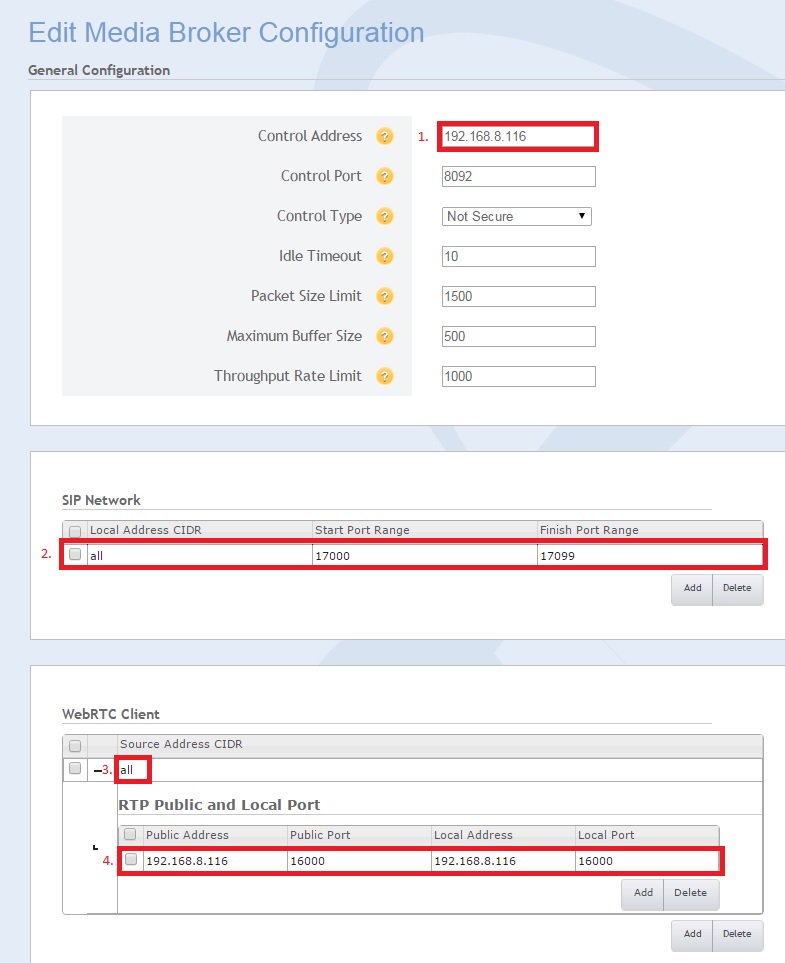785x963 pixels.
Task: Select the 17099 finish port cell
Action: point(650,555)
